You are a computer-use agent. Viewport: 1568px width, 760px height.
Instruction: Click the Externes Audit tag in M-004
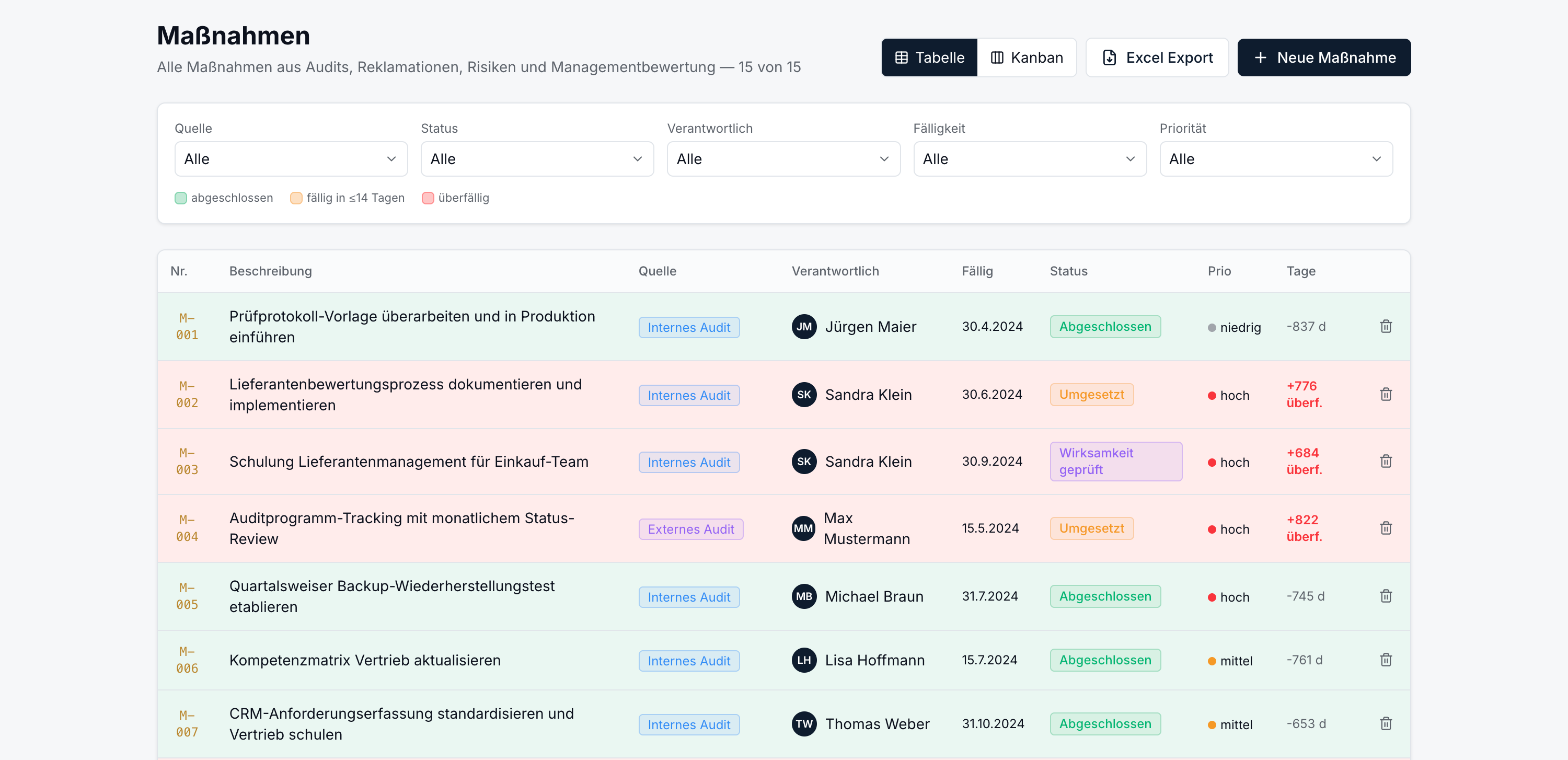tap(691, 529)
